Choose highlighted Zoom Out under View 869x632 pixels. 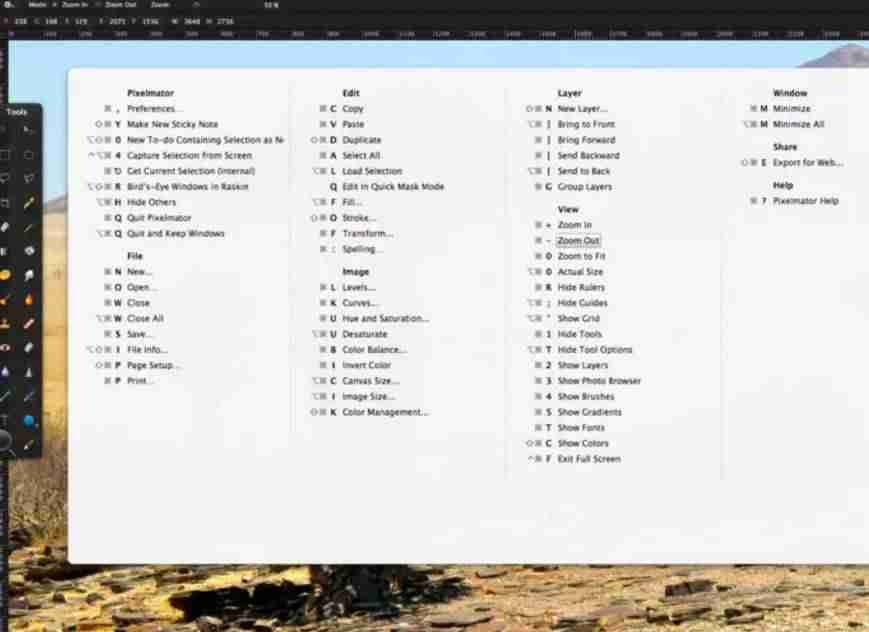tap(578, 241)
